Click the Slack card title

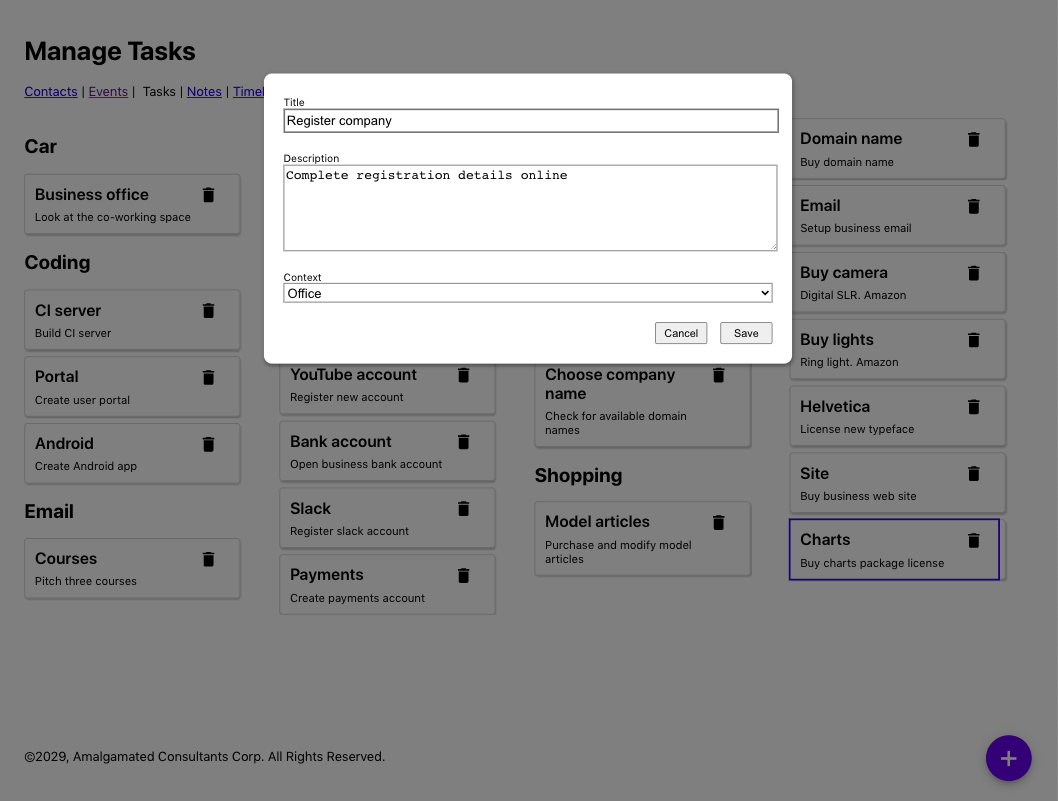(x=310, y=508)
